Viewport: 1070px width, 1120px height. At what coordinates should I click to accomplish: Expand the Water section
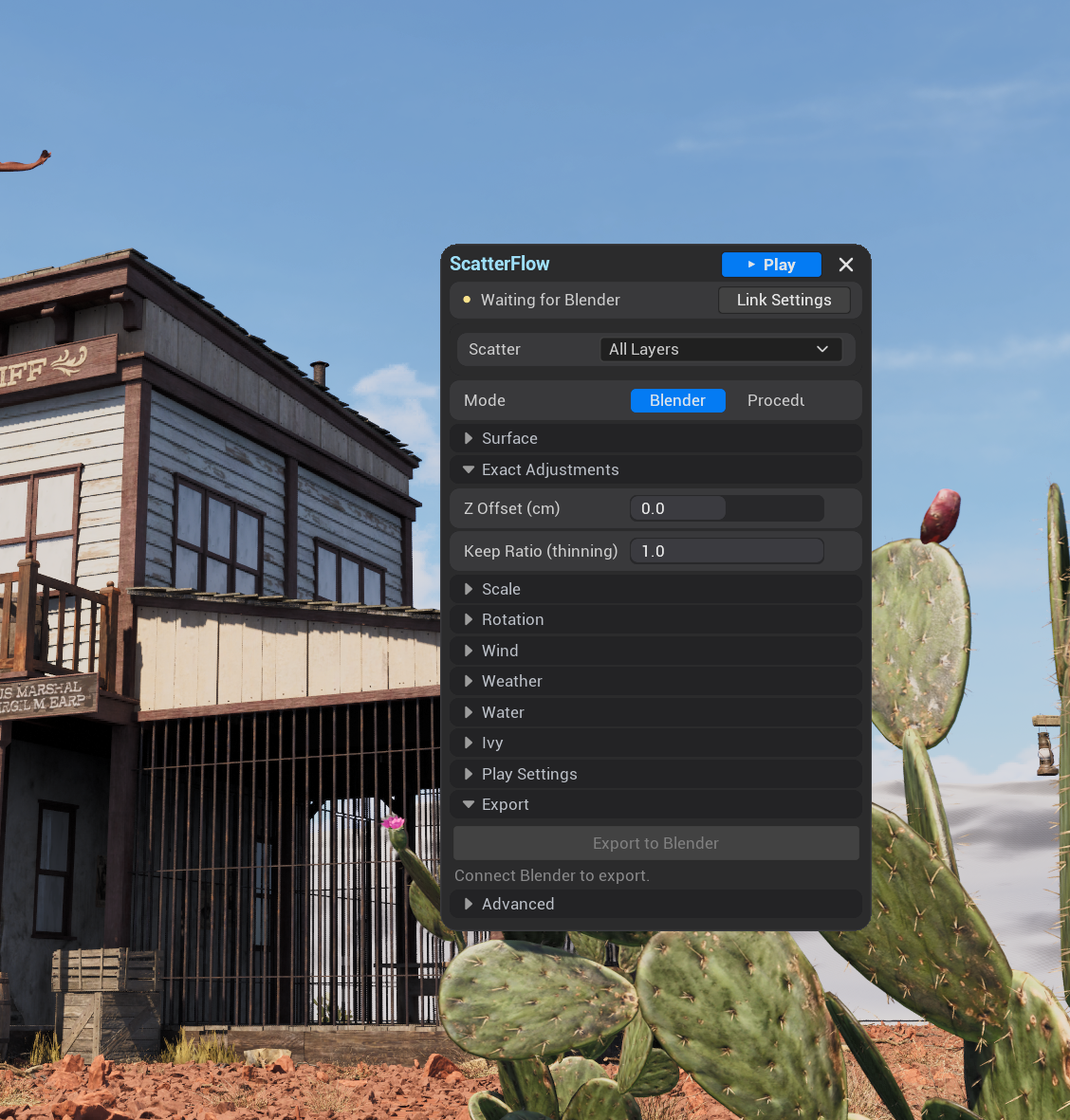click(x=655, y=713)
